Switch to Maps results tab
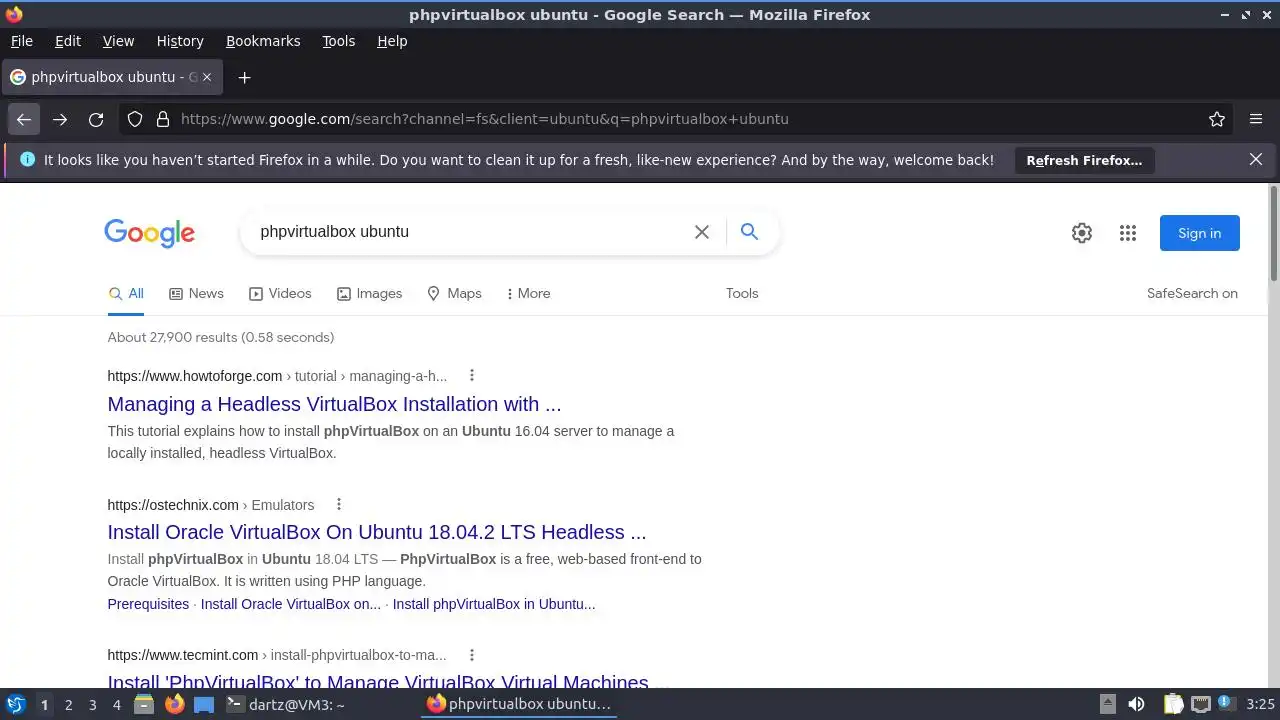 point(454,293)
